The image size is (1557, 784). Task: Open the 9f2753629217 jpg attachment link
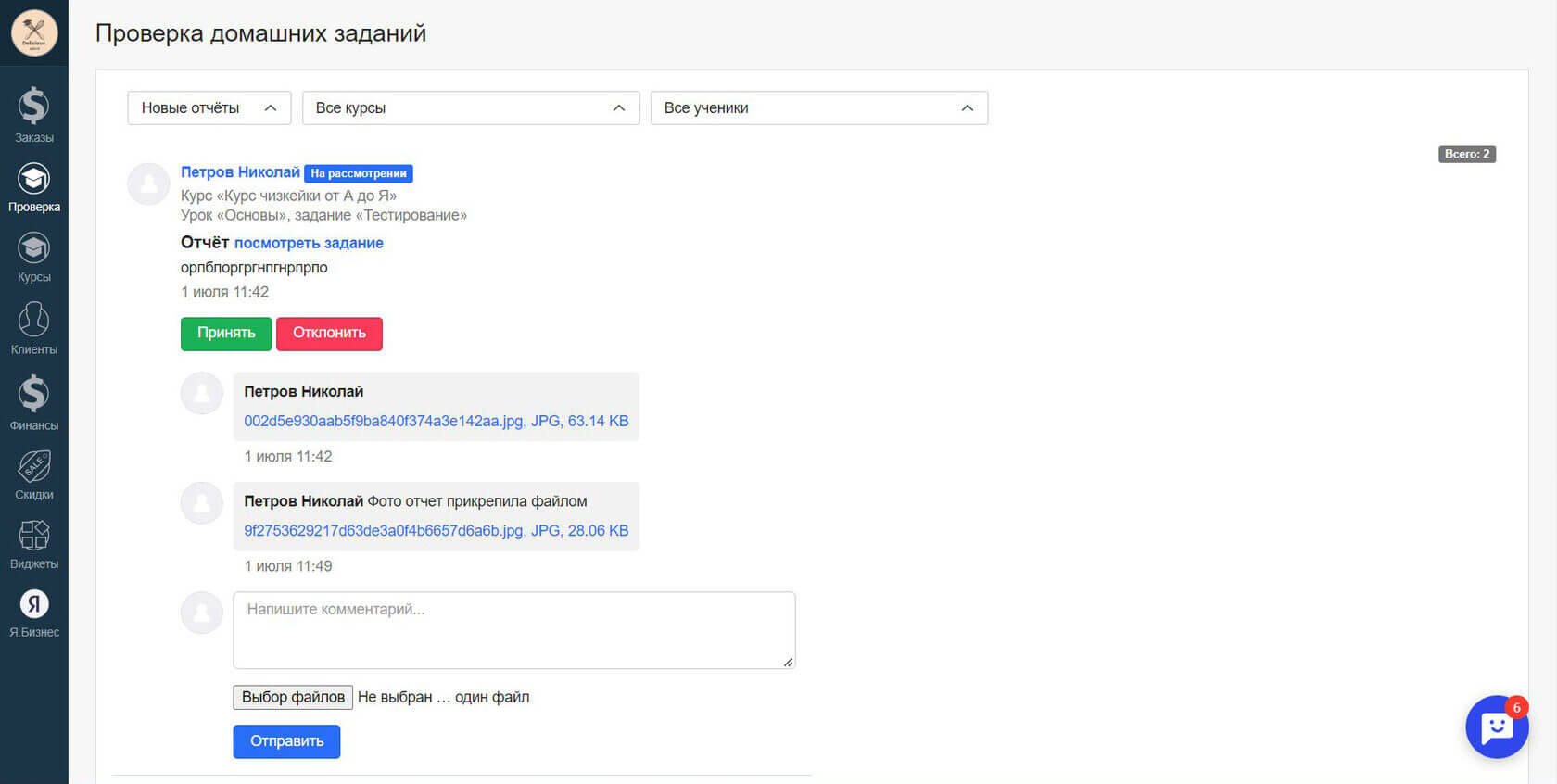[x=436, y=531]
